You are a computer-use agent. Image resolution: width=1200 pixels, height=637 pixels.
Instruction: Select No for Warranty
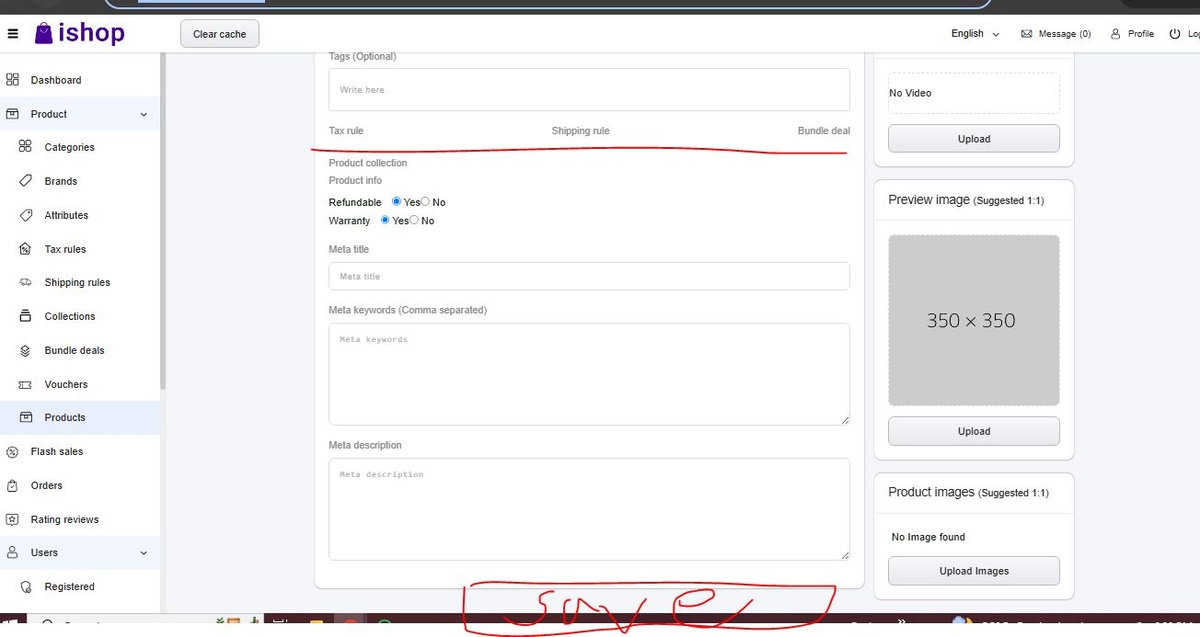tap(415, 220)
